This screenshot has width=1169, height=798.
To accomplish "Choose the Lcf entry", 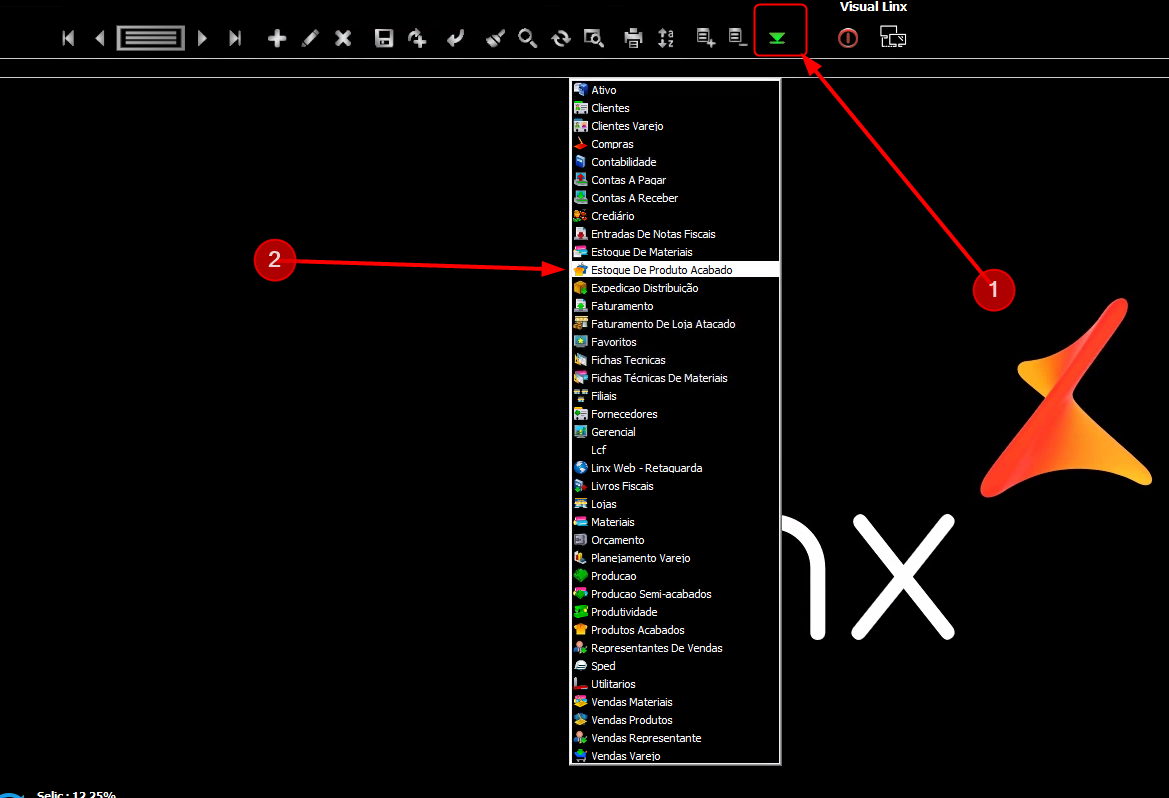I will point(675,450).
